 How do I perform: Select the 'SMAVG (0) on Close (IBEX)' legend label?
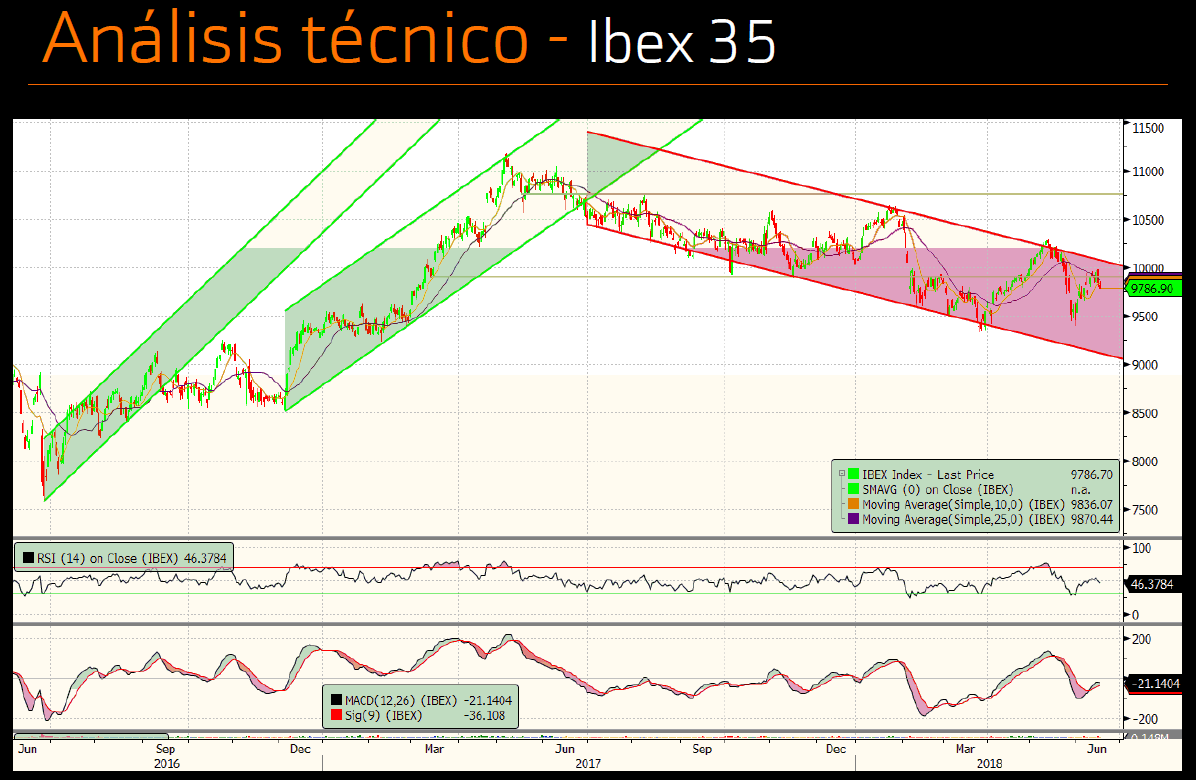pos(937,490)
